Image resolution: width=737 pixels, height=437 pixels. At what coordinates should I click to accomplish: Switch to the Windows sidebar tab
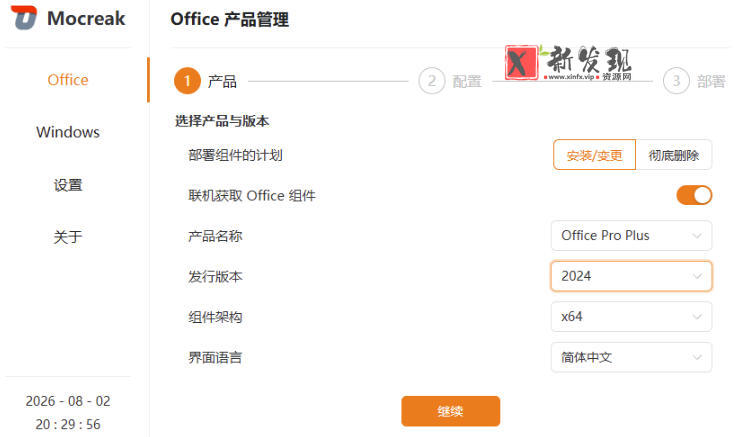pos(68,132)
